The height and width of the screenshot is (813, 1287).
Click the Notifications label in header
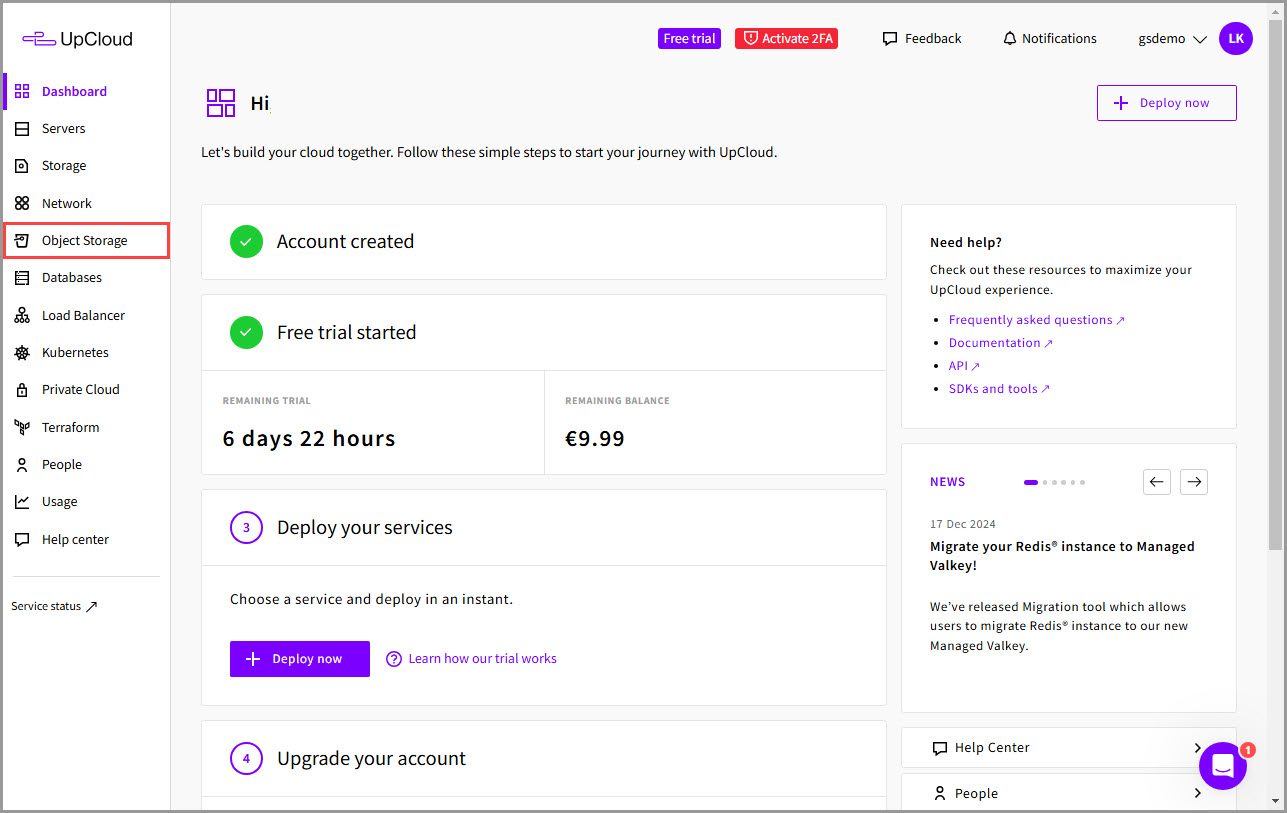click(x=1059, y=39)
